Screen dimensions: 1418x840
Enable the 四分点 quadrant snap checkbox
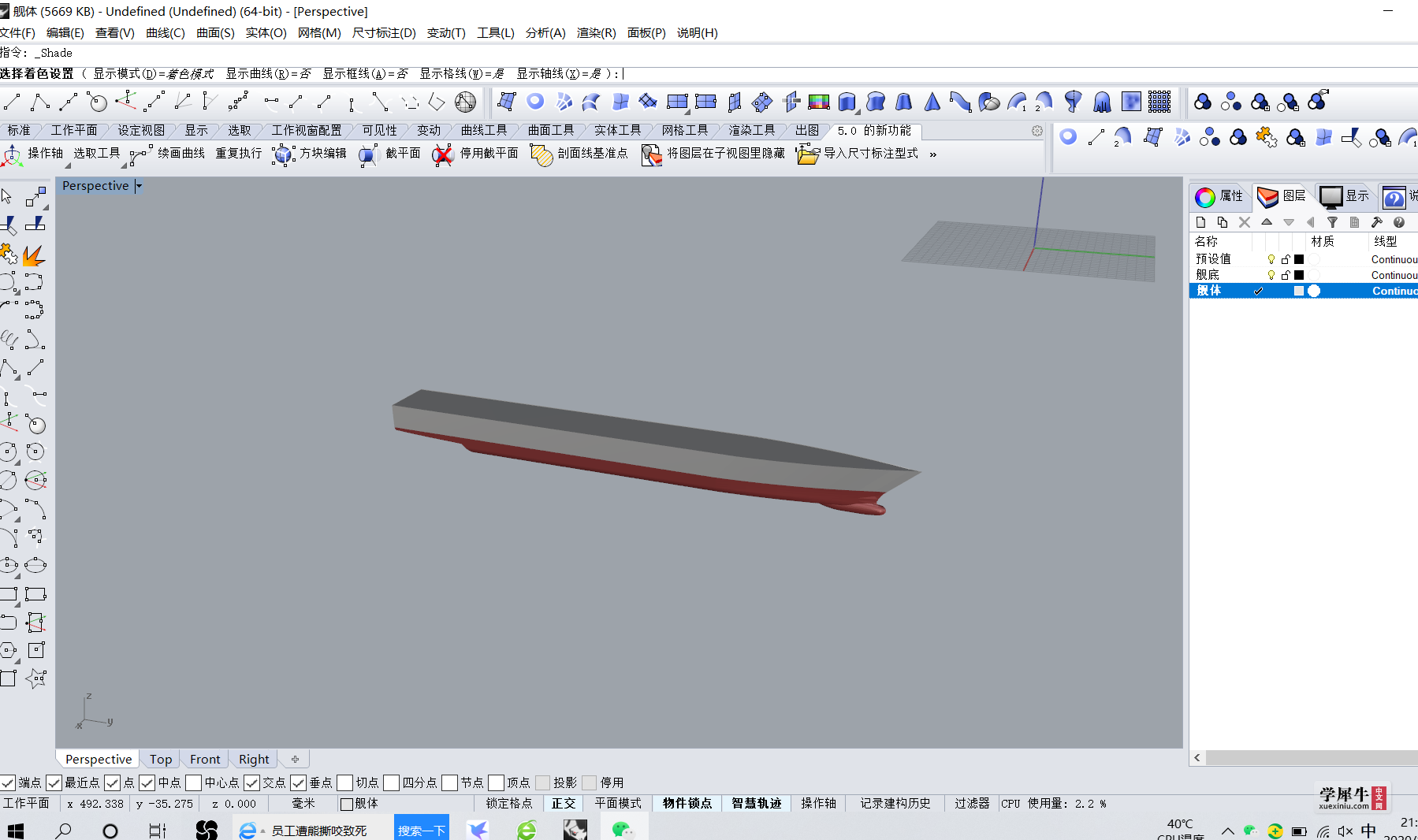coord(392,782)
